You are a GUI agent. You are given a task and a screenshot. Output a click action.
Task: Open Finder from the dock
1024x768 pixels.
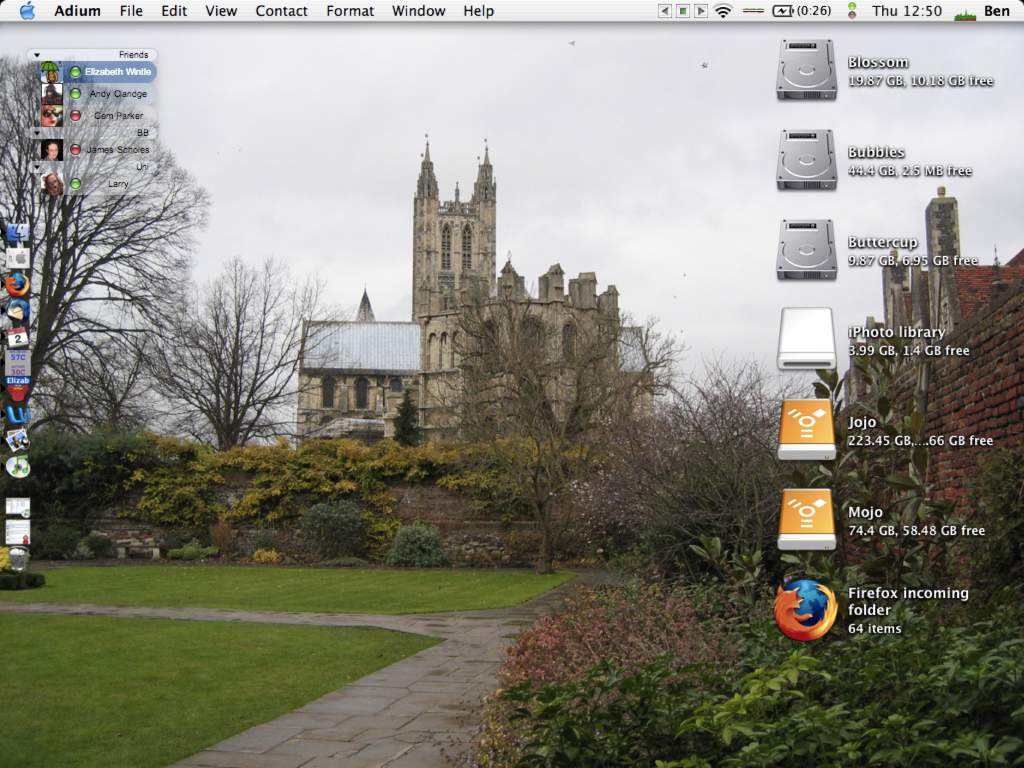pyautogui.click(x=17, y=233)
